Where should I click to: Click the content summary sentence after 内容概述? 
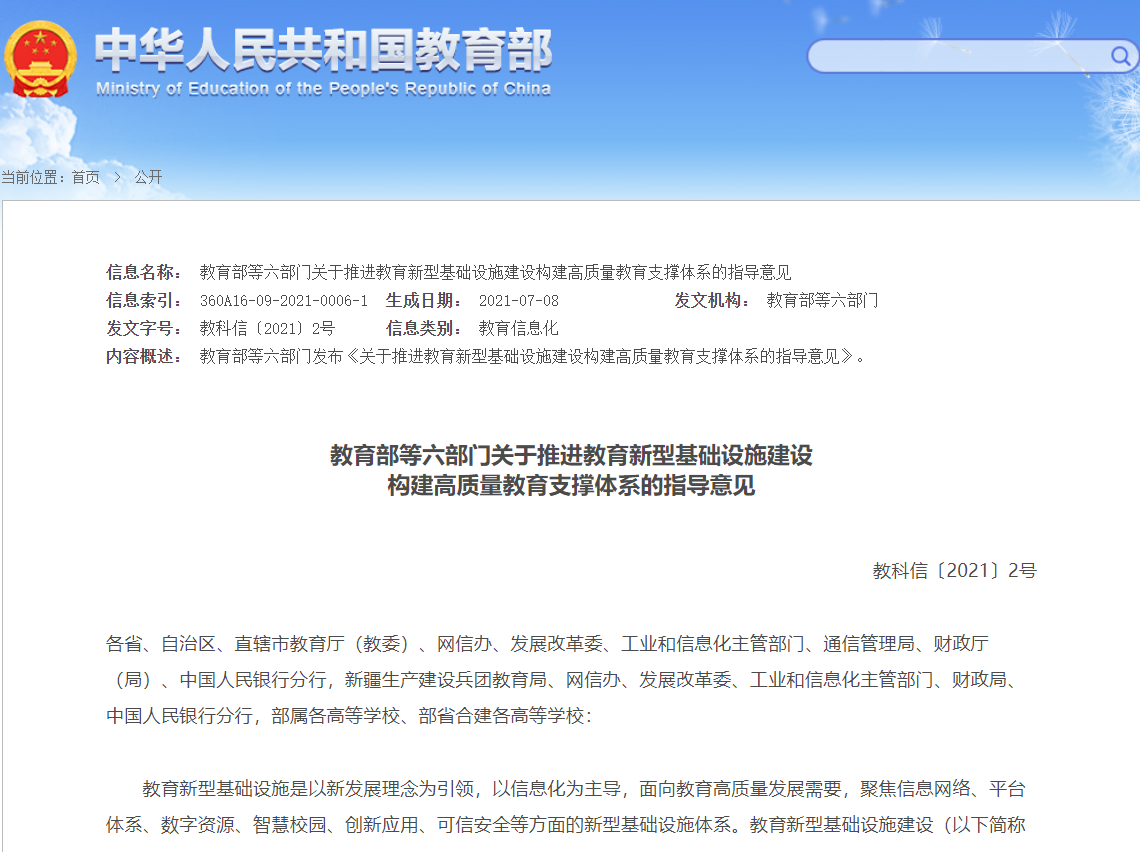point(532,356)
